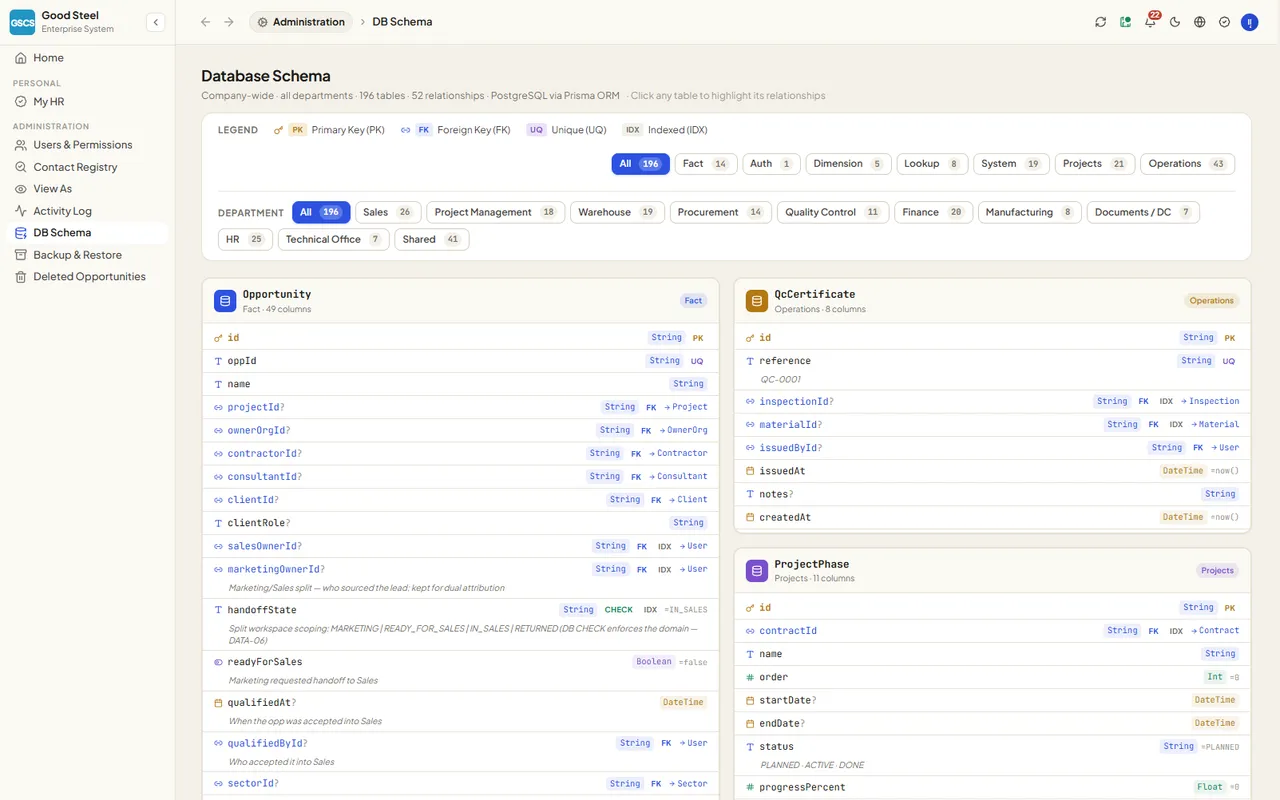Filter by Warehouse department
The image size is (1280, 800).
pyautogui.click(x=617, y=212)
